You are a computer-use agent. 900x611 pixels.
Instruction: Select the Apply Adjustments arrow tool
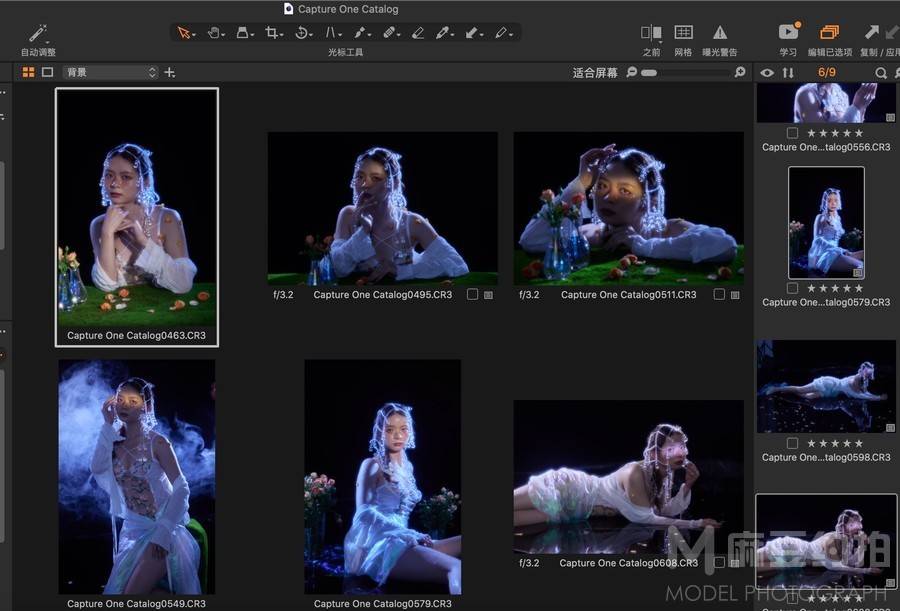point(471,33)
